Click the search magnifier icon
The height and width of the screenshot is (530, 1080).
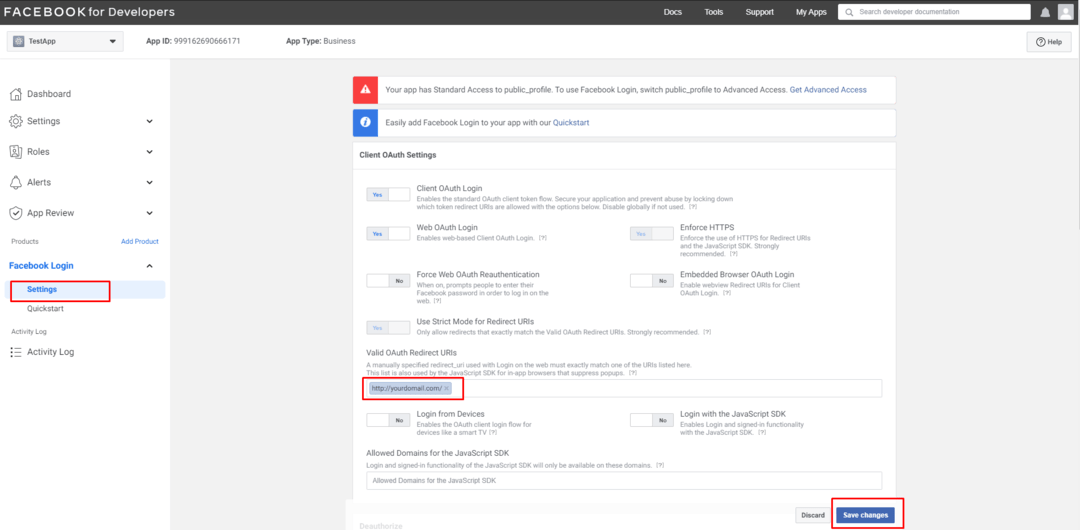click(x=850, y=12)
